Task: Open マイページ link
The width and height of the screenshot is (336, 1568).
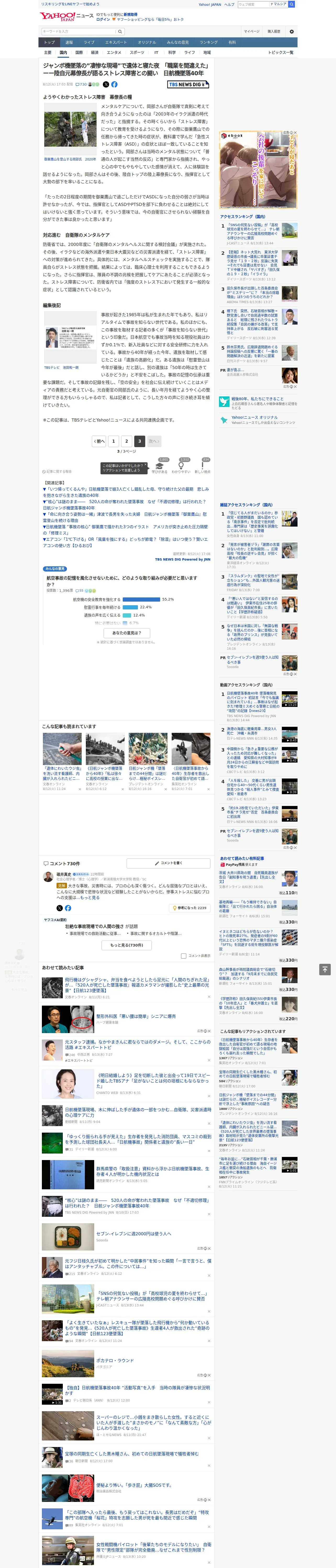Action: (251, 32)
